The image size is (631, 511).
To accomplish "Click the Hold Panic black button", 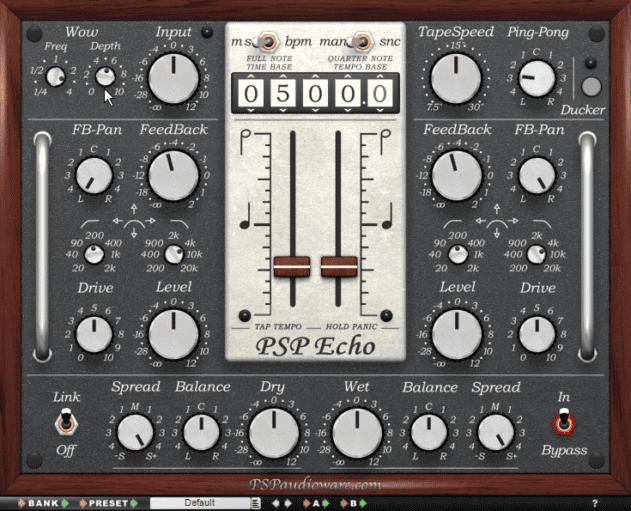I will [386, 315].
